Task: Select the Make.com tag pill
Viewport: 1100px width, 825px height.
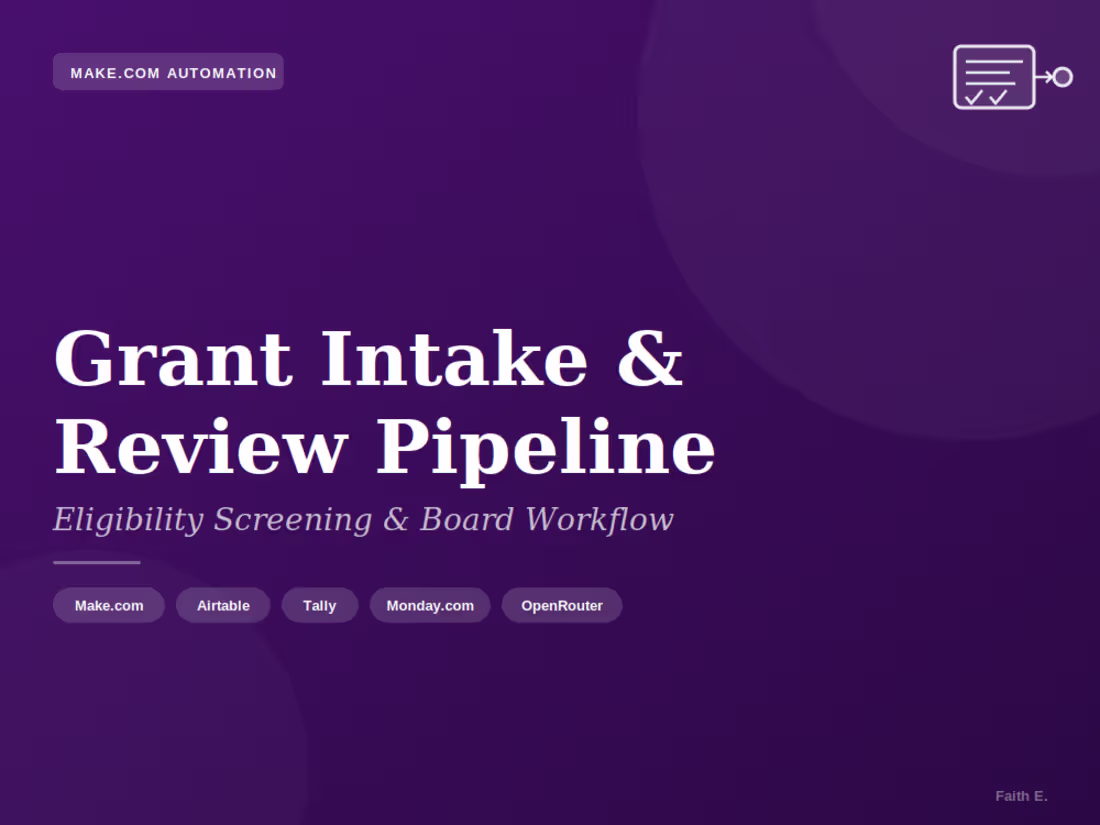Action: pyautogui.click(x=109, y=605)
